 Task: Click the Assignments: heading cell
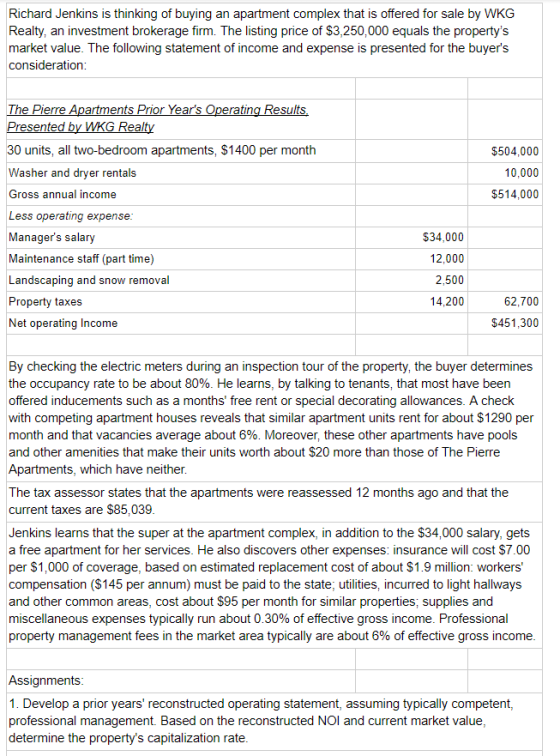(x=46, y=681)
